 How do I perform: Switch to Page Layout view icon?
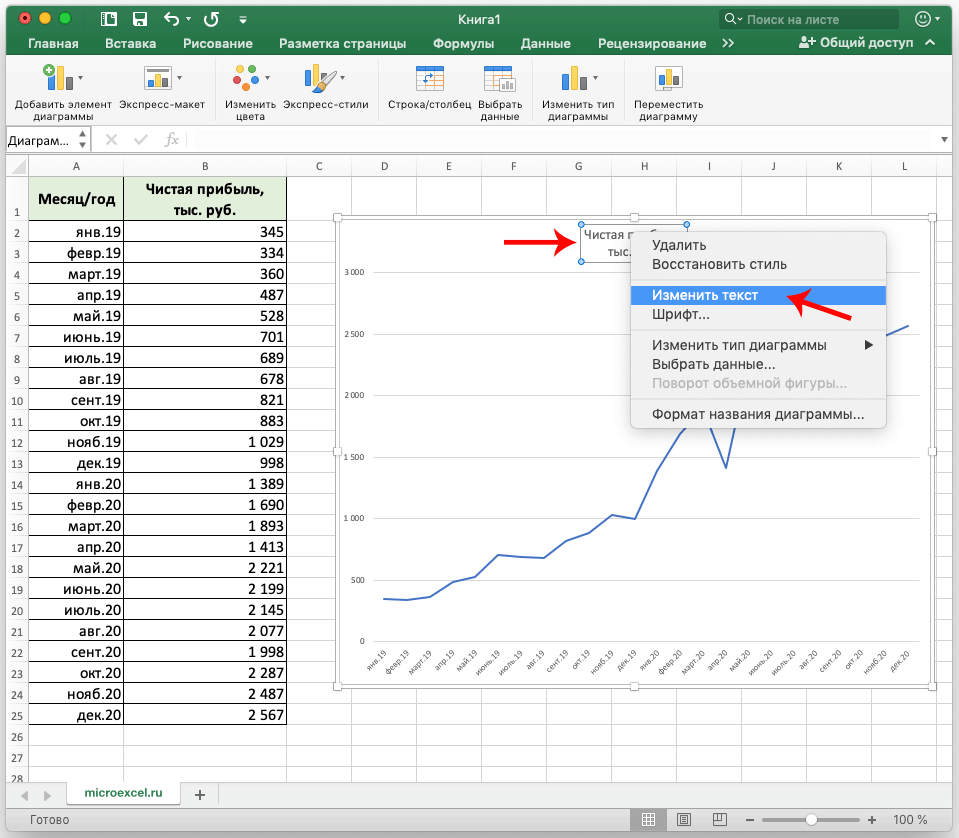point(684,819)
